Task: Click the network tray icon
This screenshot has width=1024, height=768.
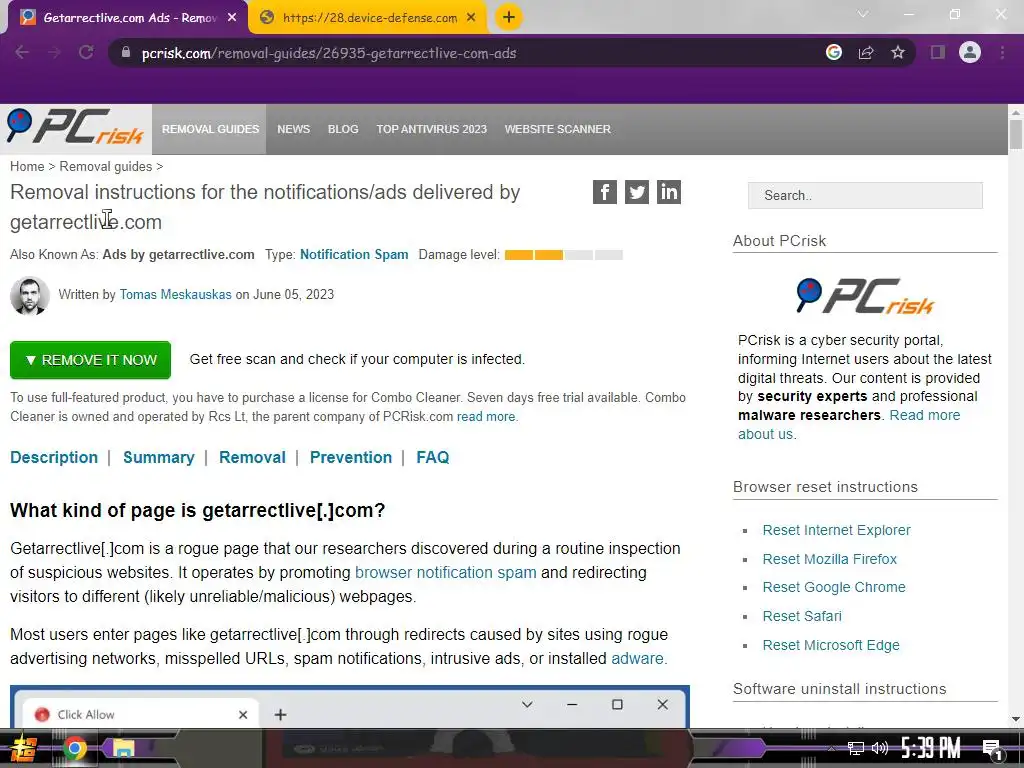Action: click(x=855, y=748)
